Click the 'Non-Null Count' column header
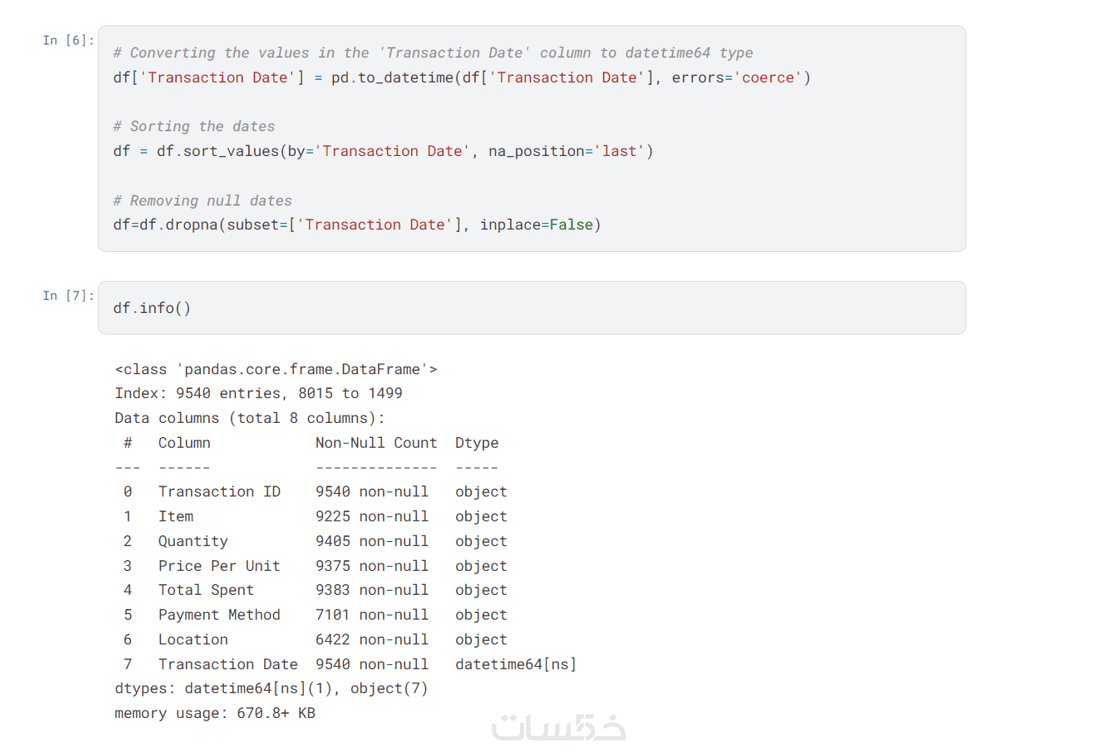Image resolution: width=1118 pixels, height=756 pixels. 376,443
